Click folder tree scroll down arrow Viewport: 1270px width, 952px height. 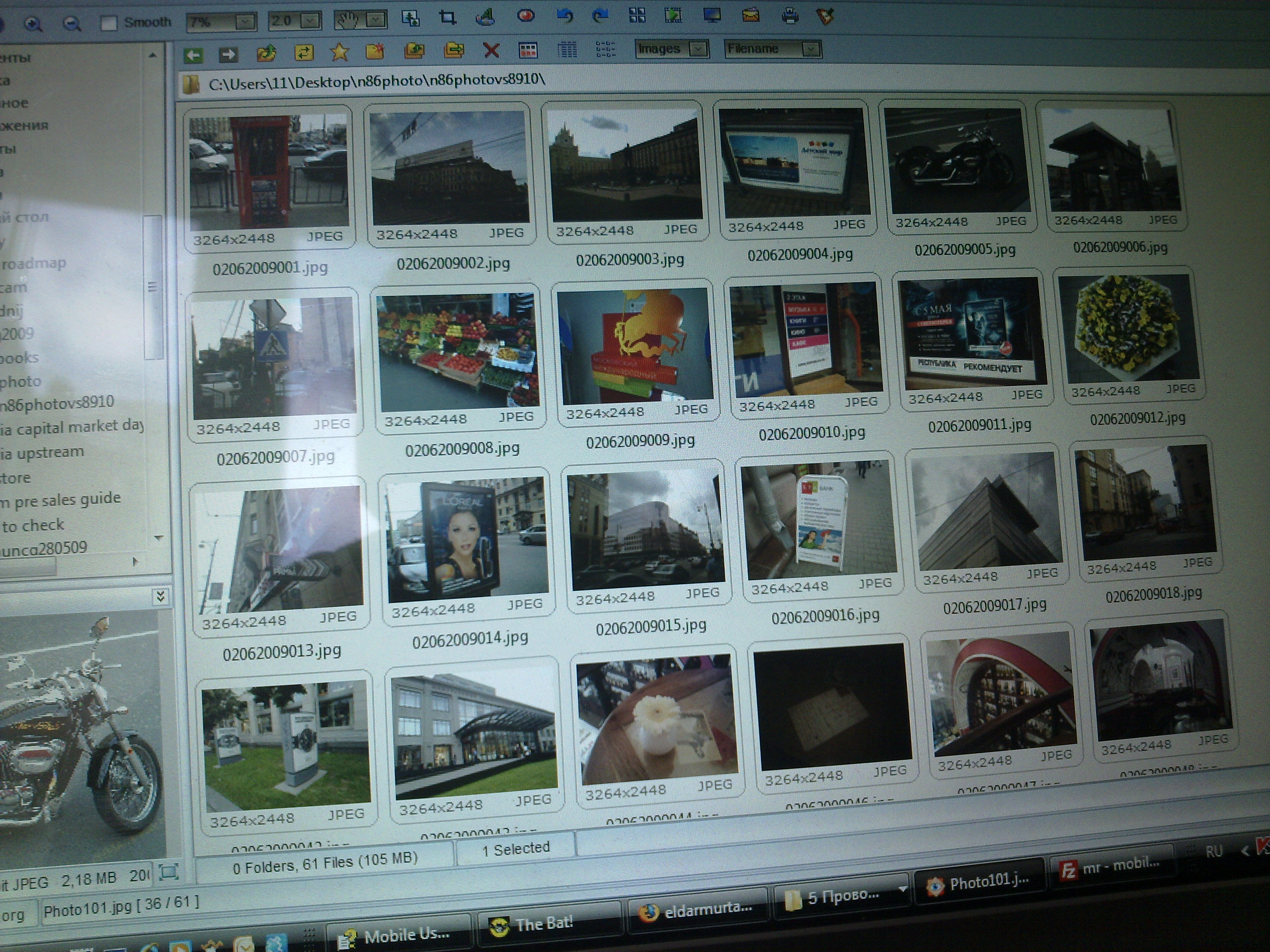(159, 538)
